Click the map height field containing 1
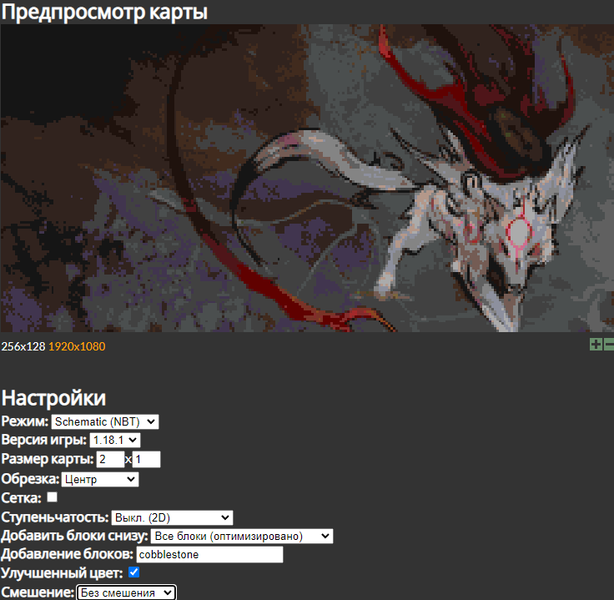The image size is (614, 600). 146,459
